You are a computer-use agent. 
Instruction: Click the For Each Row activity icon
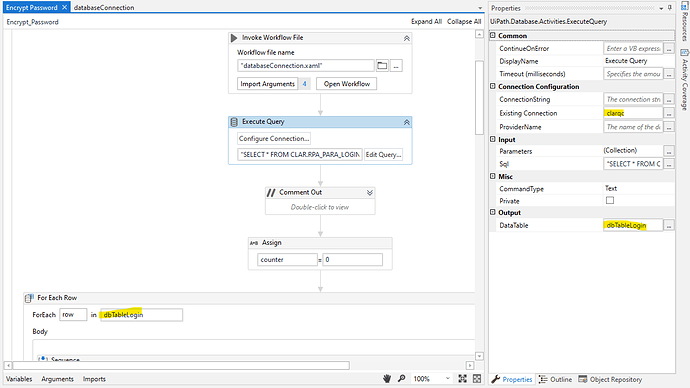tap(29, 298)
